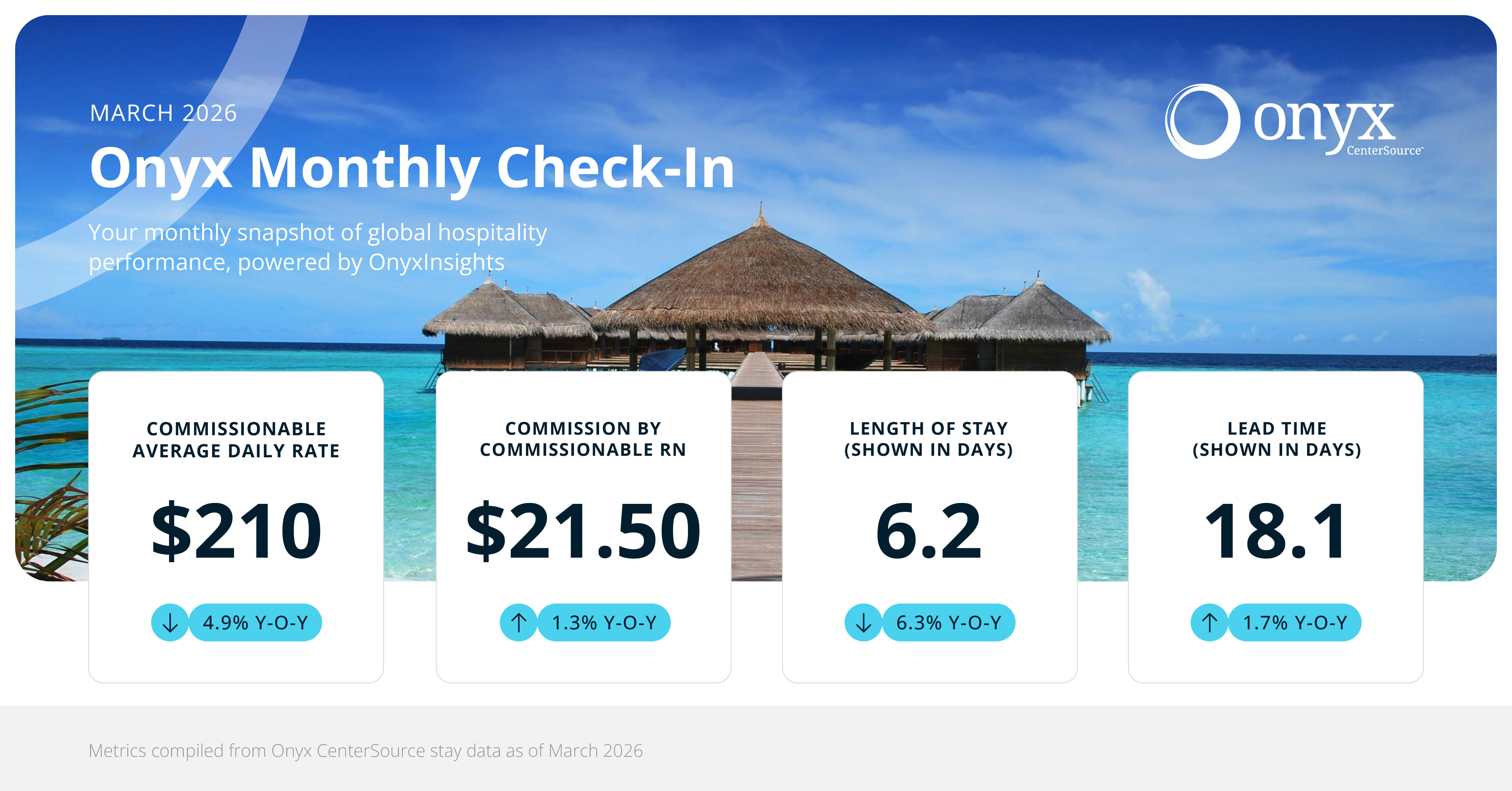The height and width of the screenshot is (791, 1512).
Task: Select the 4.9% Y-O-Y badge
Action: point(255,623)
